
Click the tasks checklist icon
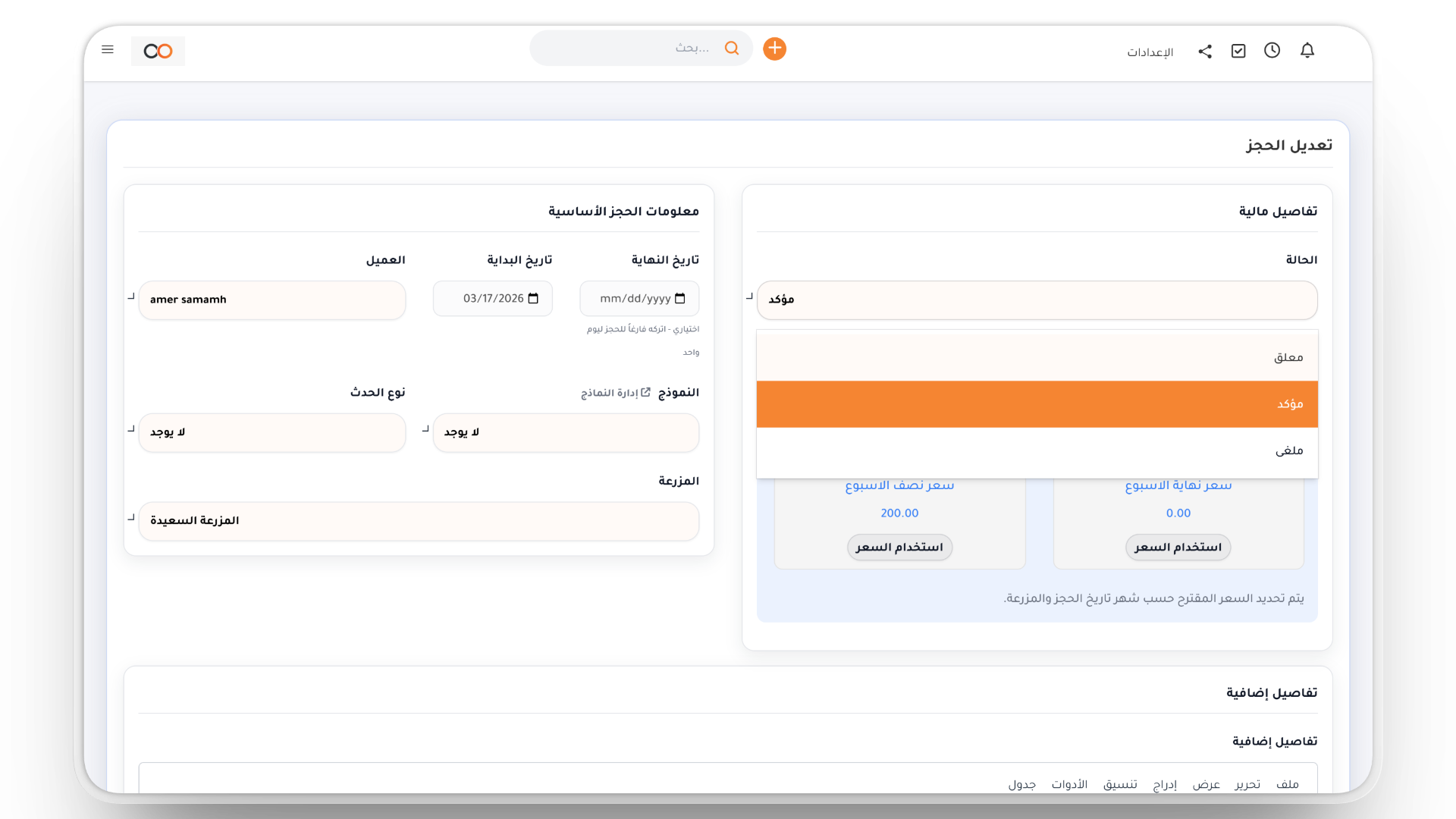[1238, 51]
